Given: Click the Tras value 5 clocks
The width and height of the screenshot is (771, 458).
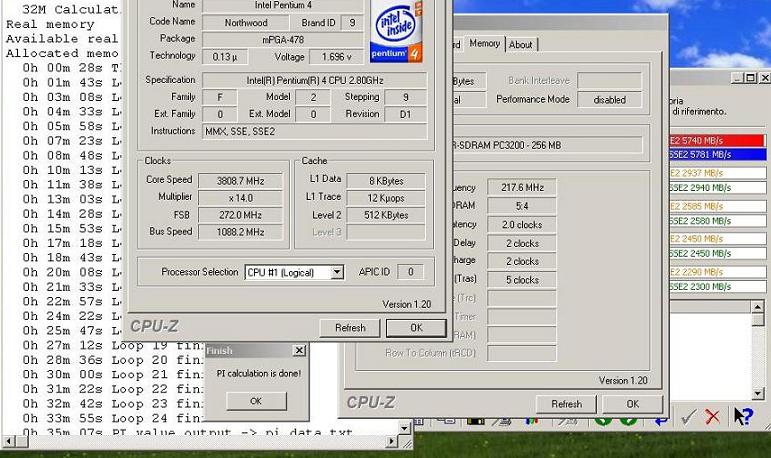Looking at the screenshot, I should [522, 280].
